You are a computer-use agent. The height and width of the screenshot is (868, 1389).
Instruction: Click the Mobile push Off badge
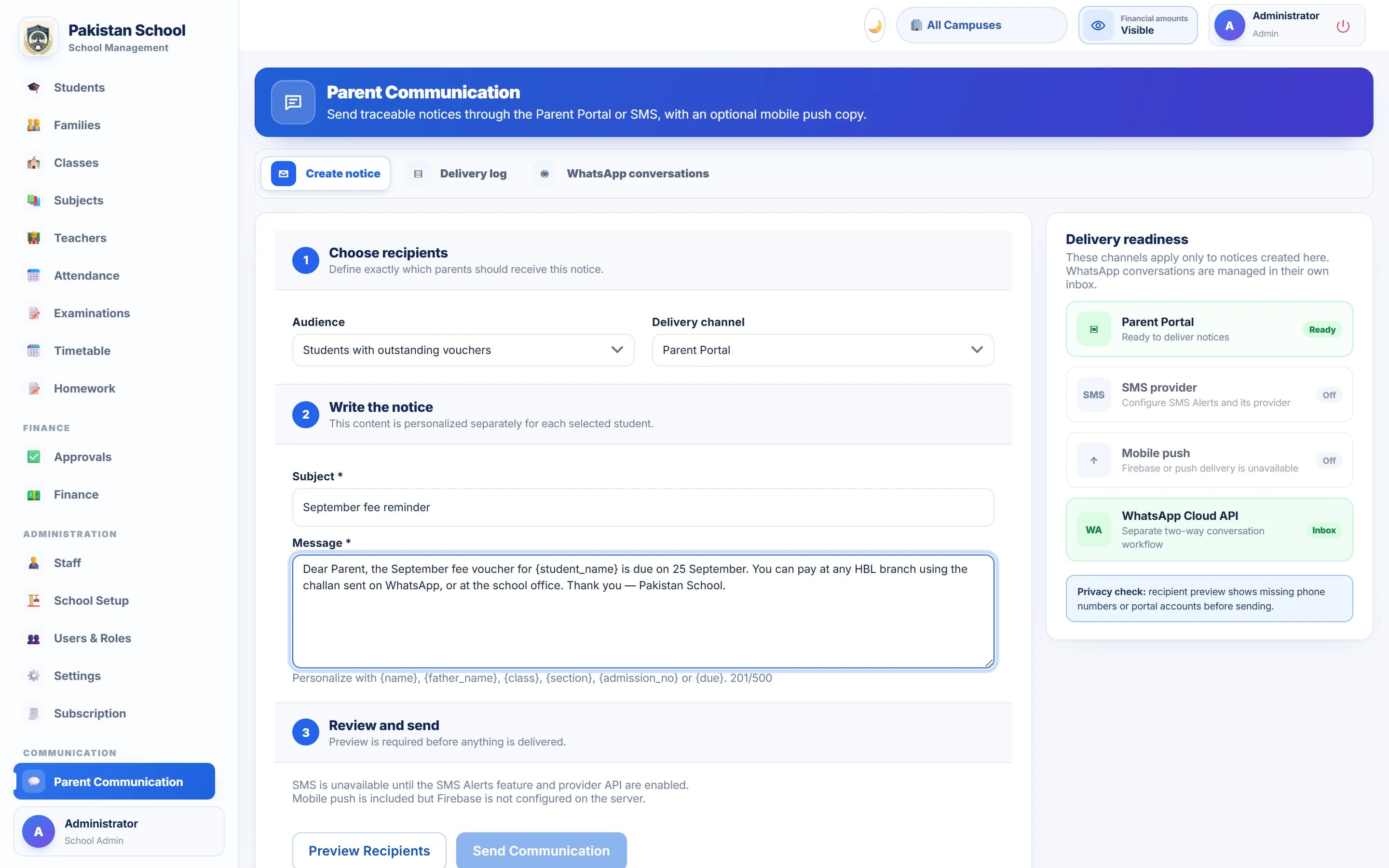pyautogui.click(x=1329, y=461)
